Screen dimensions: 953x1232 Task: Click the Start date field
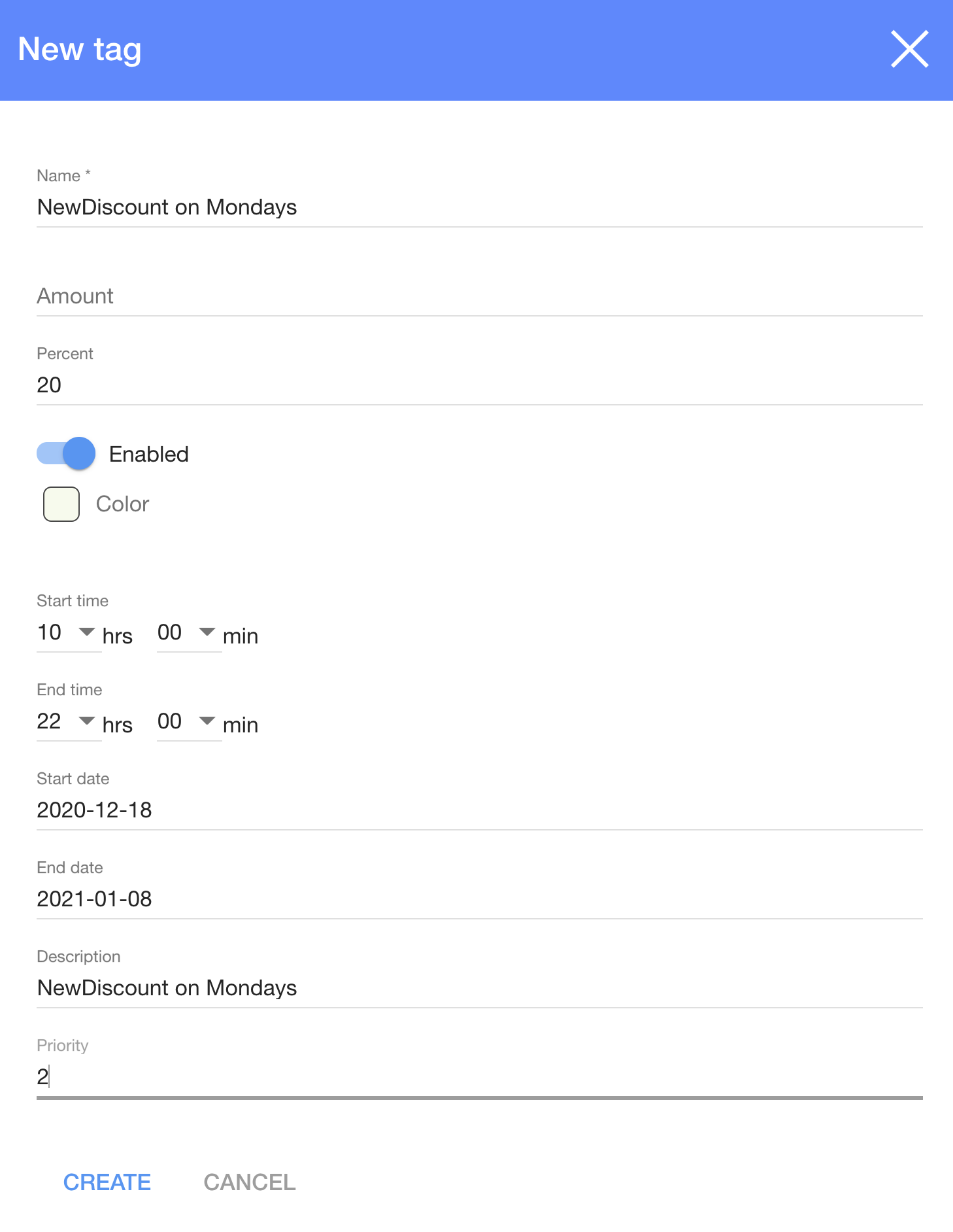[x=478, y=810]
